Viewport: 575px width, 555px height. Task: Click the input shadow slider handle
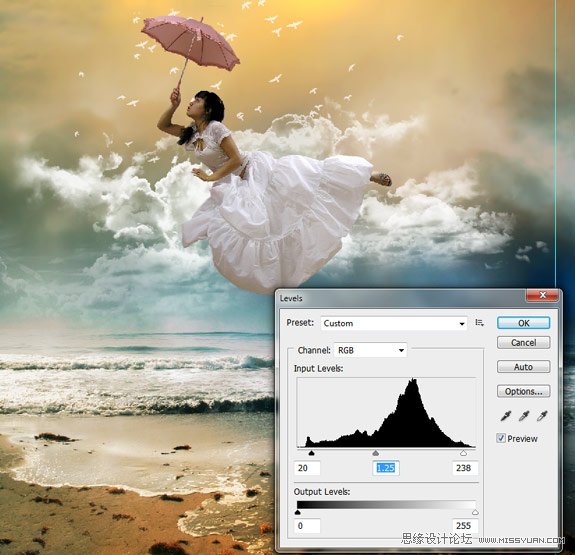point(312,453)
